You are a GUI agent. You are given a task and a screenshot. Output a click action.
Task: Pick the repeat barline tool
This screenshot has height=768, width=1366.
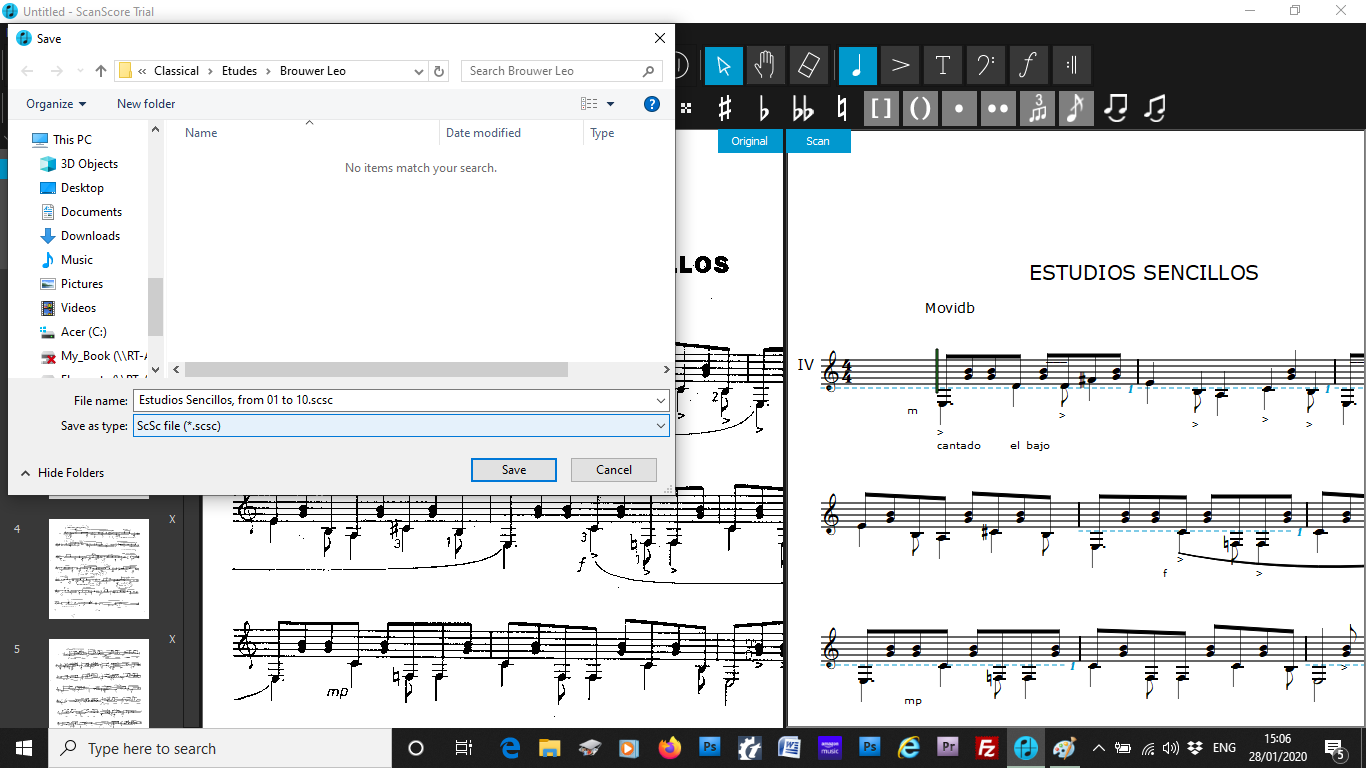pos(1071,65)
